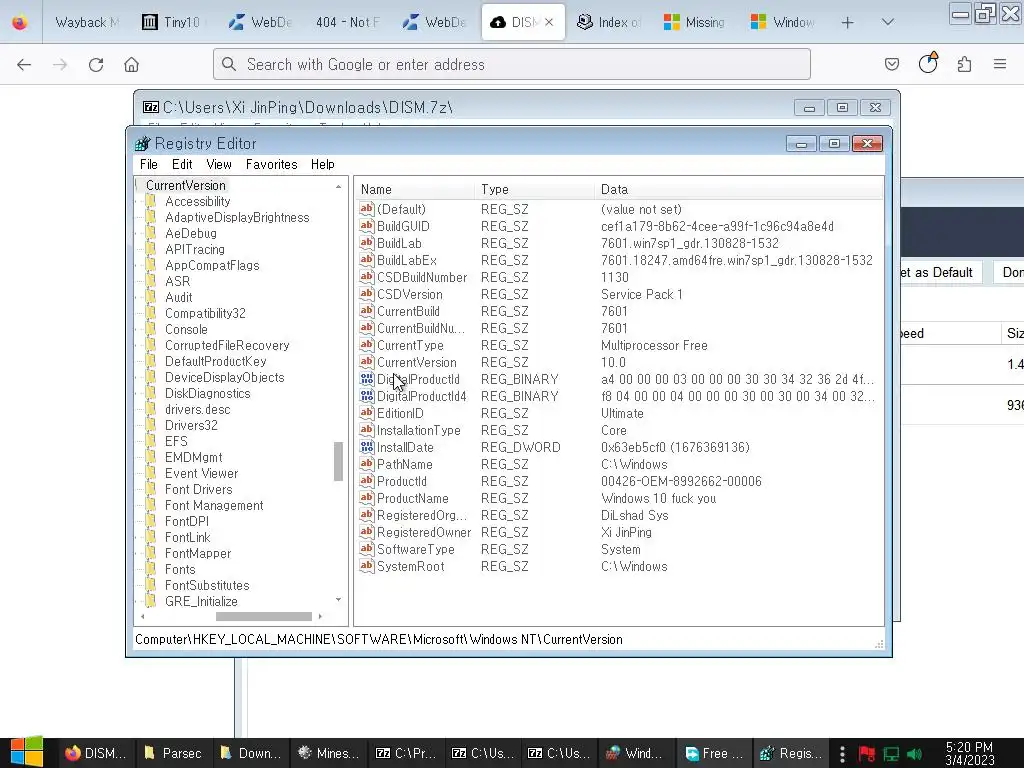Open the Registry Editor File menu
The width and height of the screenshot is (1024, 768).
(149, 165)
